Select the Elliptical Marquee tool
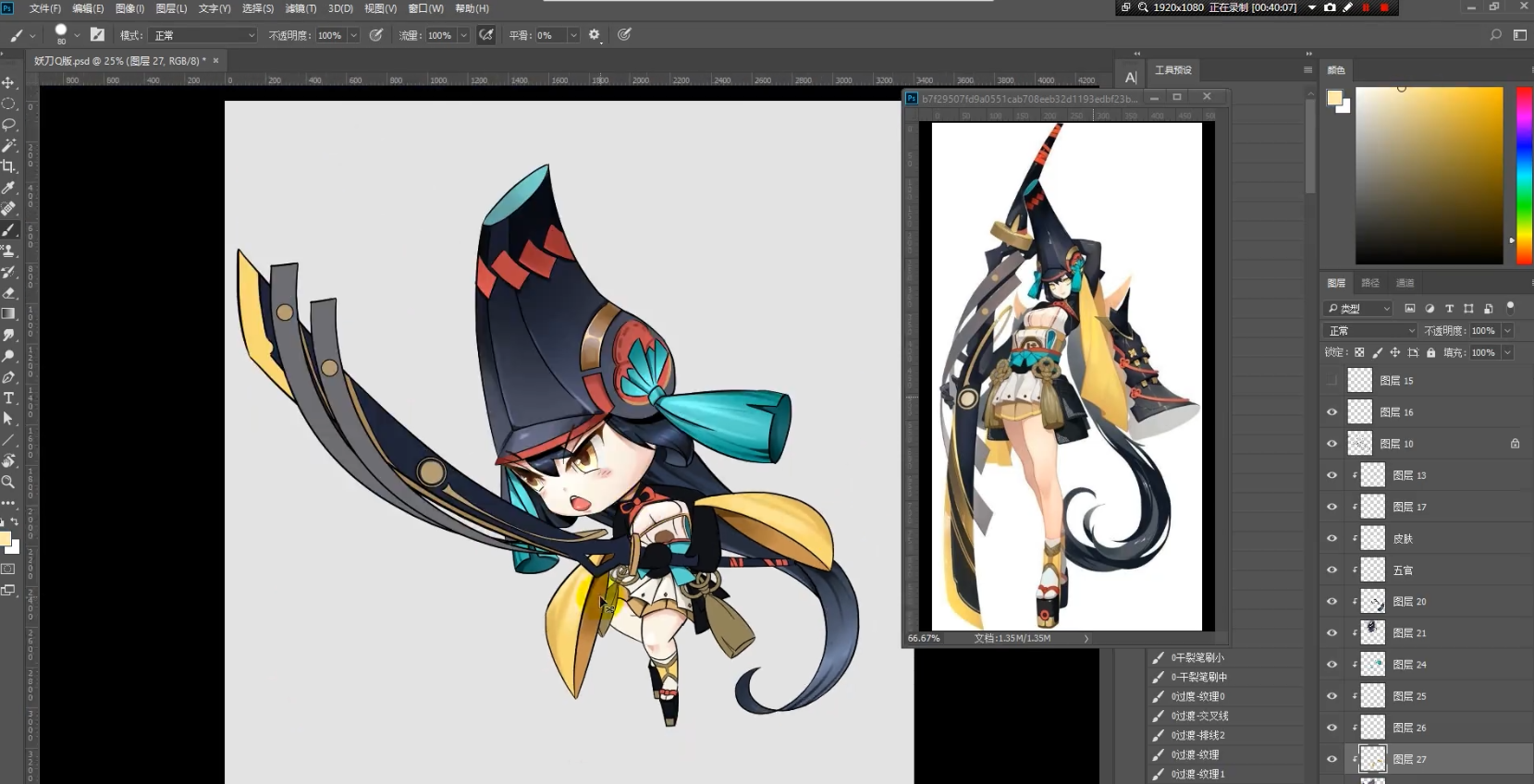This screenshot has height=784, width=1534. [x=8, y=104]
